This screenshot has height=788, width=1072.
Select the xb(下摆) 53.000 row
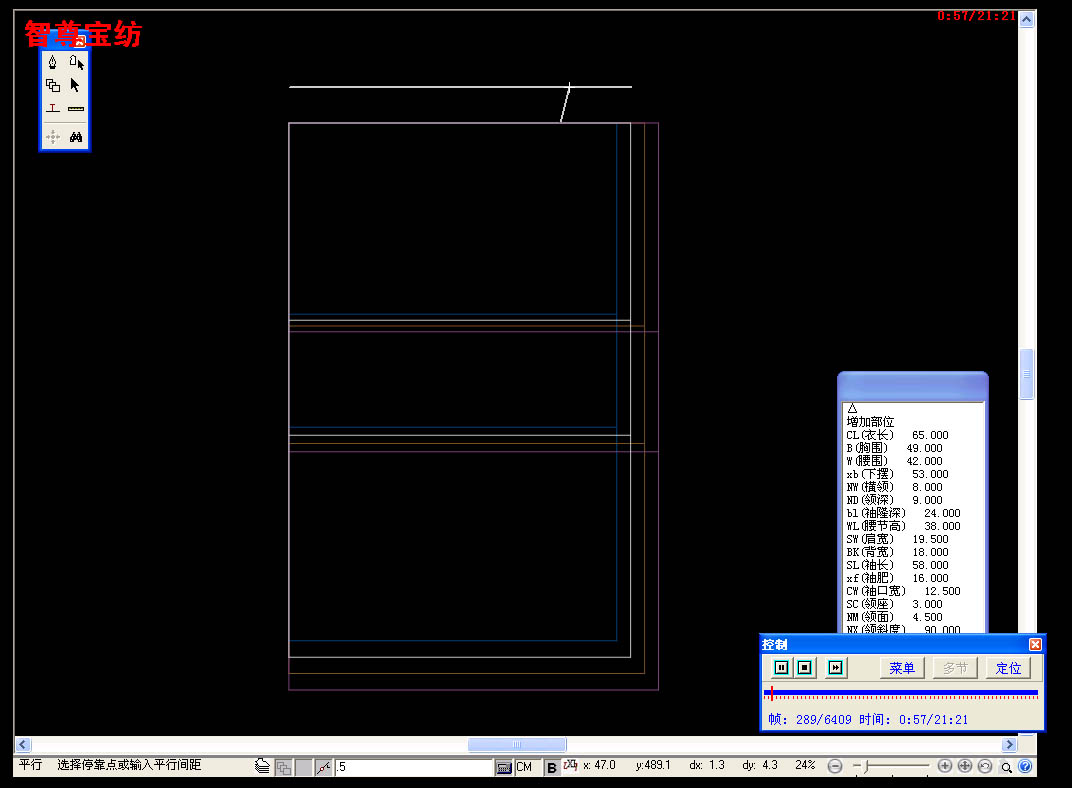coord(897,474)
